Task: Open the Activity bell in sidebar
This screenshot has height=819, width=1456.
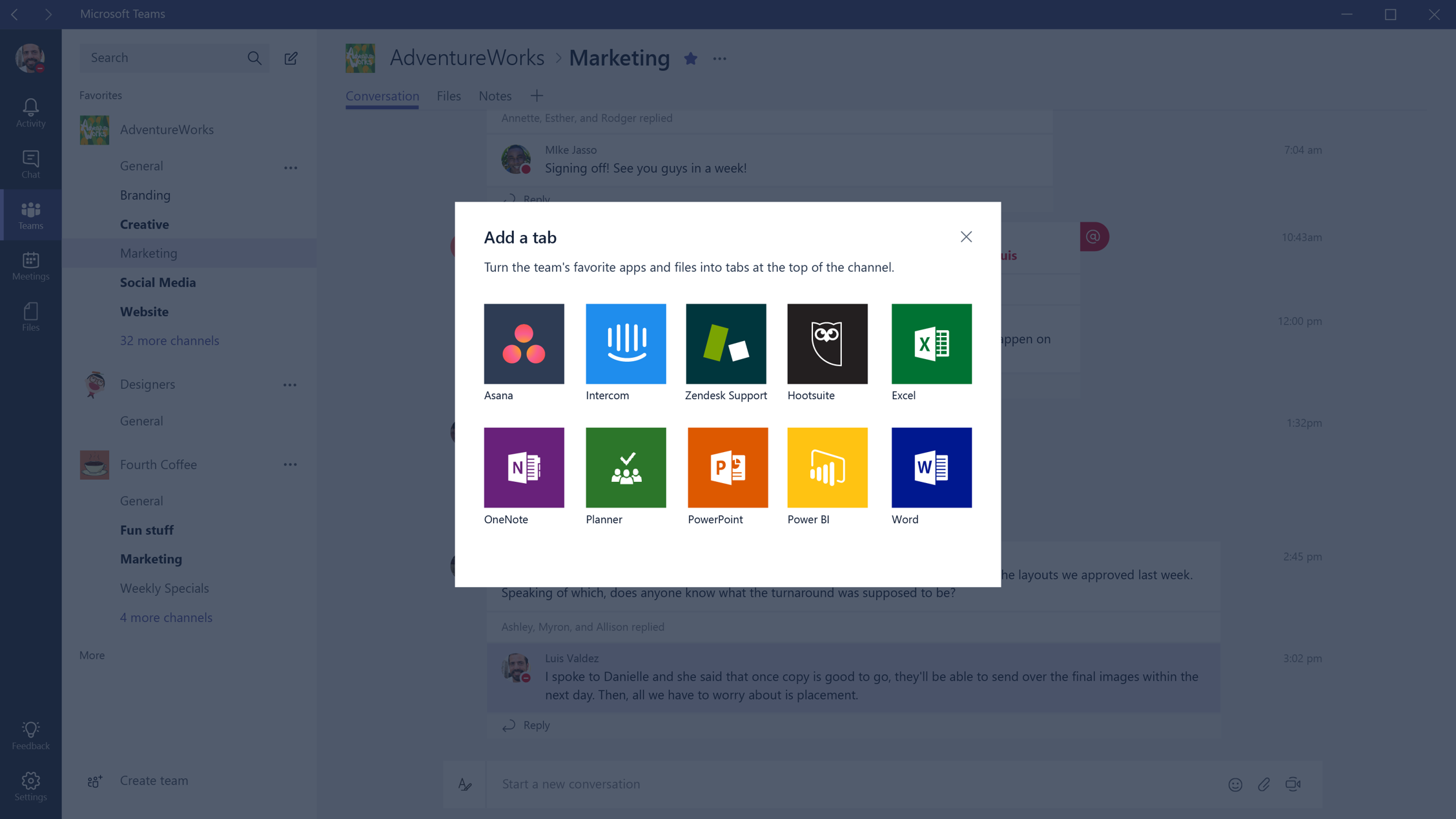Action: click(x=30, y=112)
